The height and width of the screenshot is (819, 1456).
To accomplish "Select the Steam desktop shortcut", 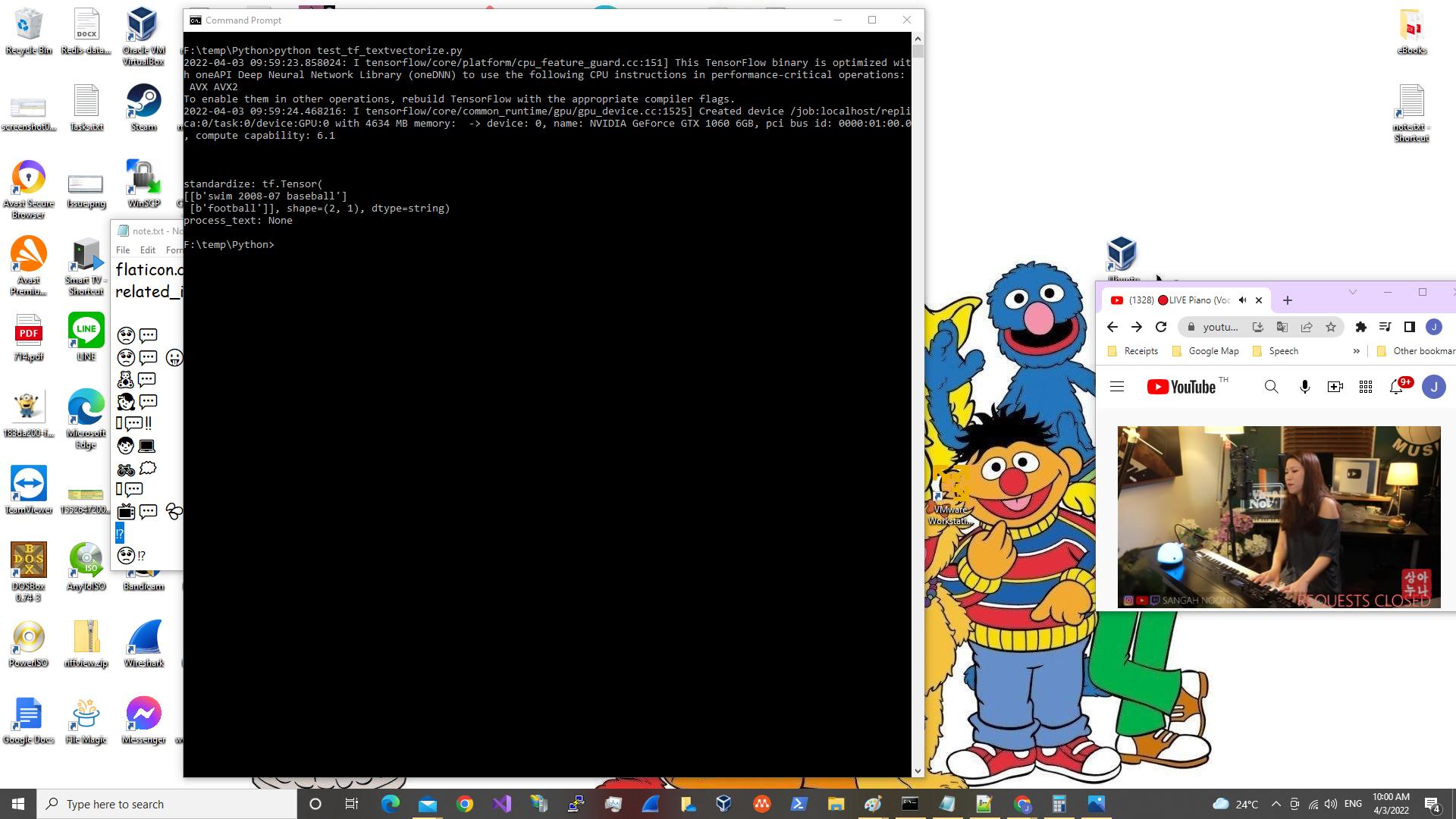I will coord(143,108).
